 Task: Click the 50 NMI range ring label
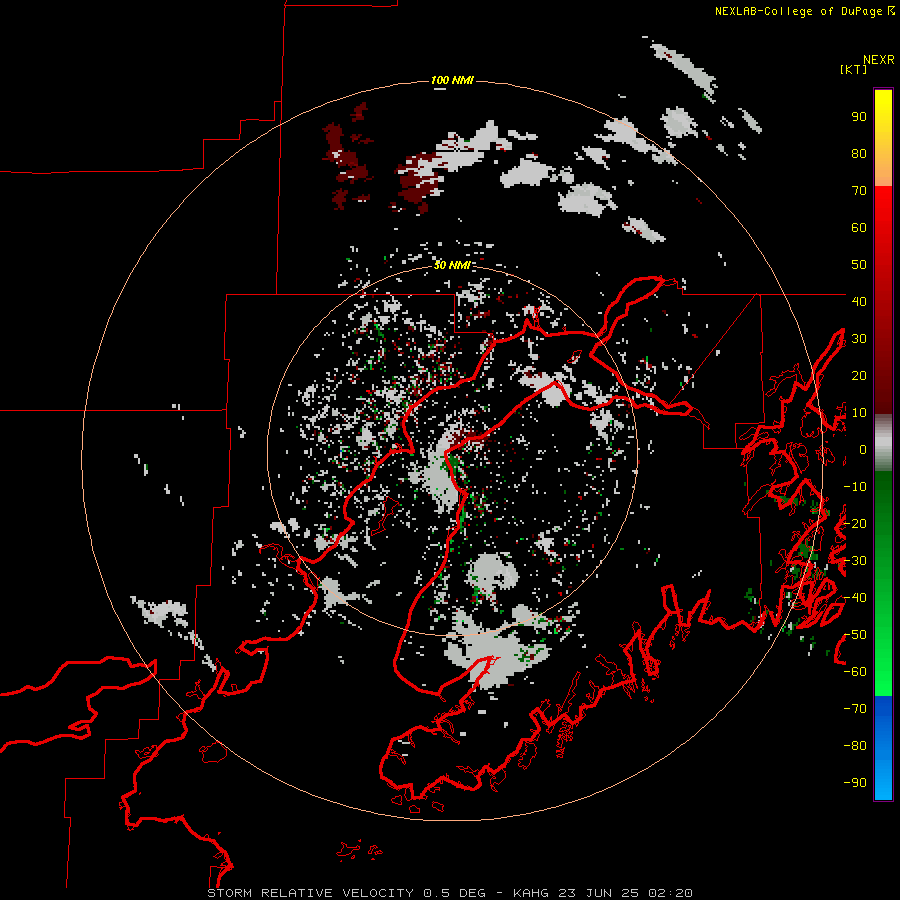(x=452, y=265)
